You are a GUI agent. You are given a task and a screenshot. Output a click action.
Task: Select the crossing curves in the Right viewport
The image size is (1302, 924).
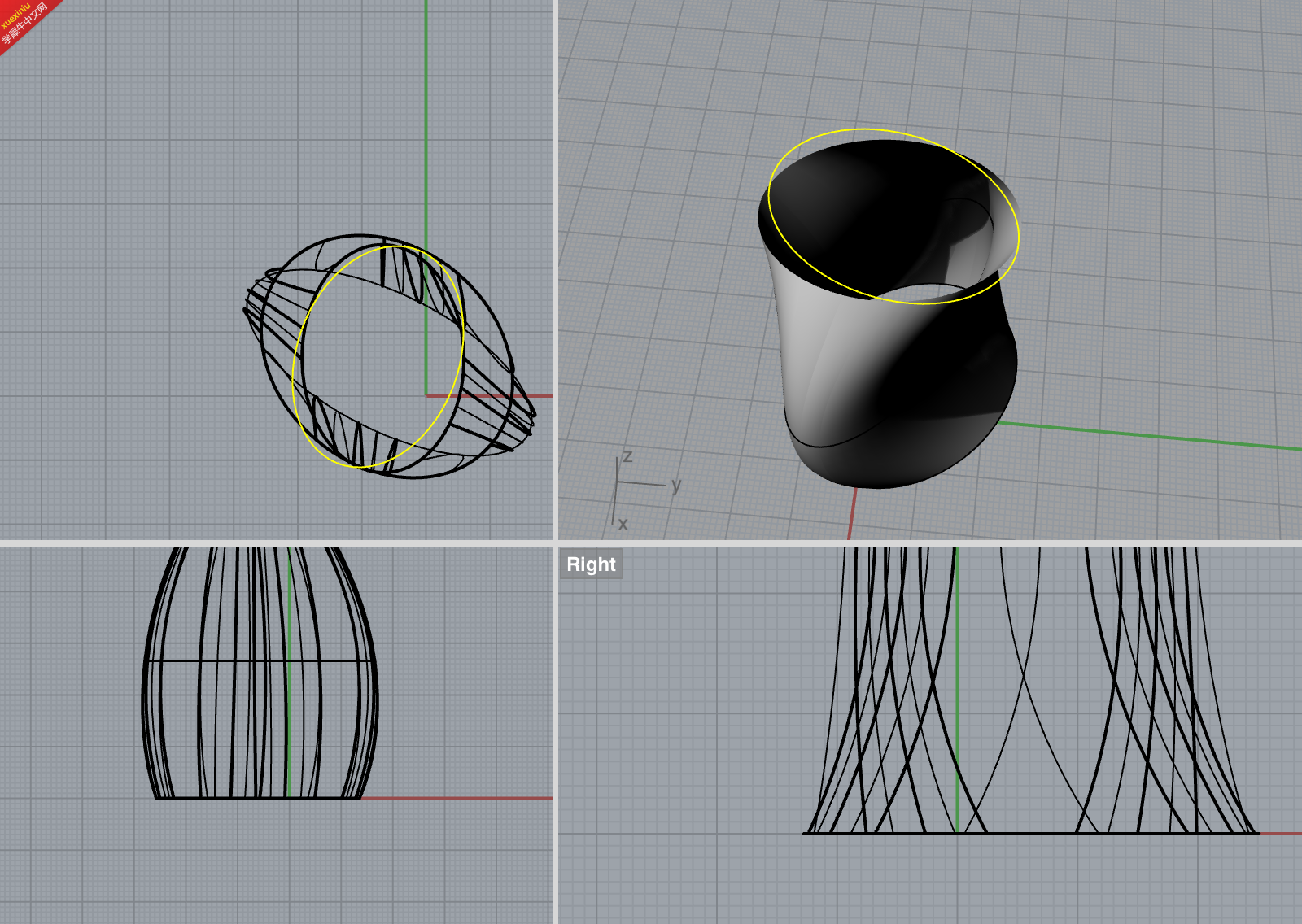pyautogui.click(x=1030, y=691)
